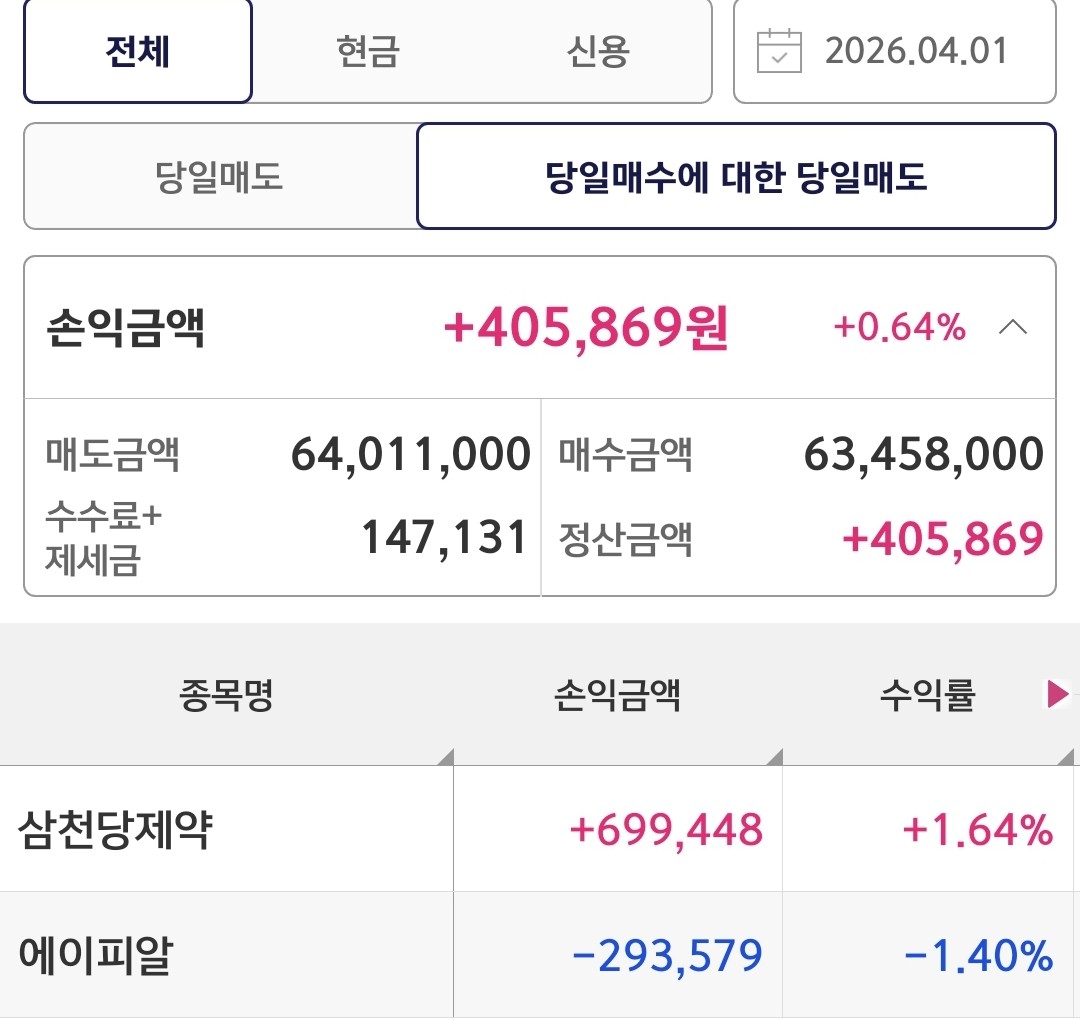Screen dimensions: 1080x1020
Task: Select 당일매수에 대한 당일매도 option
Action: pos(736,177)
